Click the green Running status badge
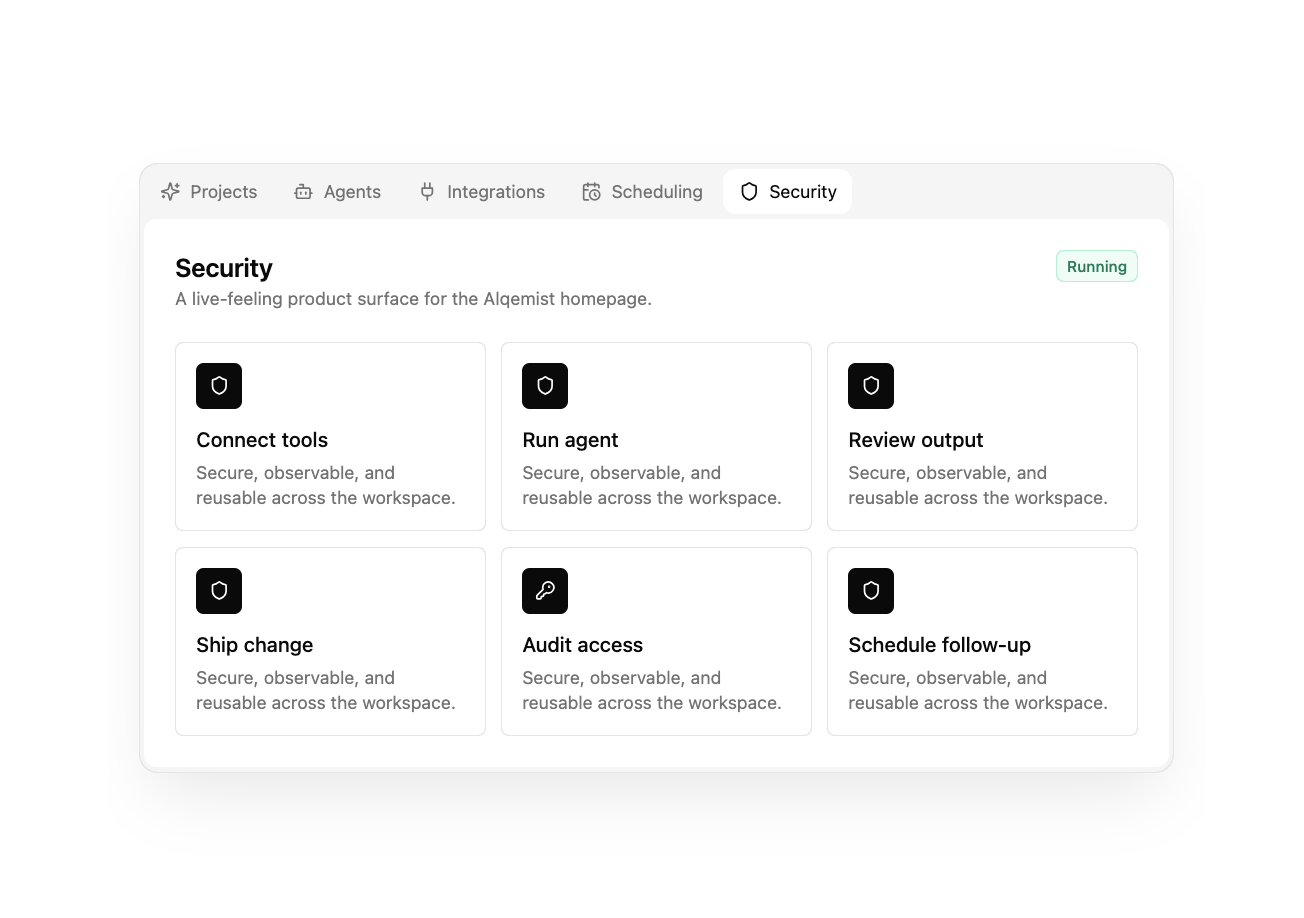Image resolution: width=1304 pixels, height=918 pixels. click(1097, 267)
